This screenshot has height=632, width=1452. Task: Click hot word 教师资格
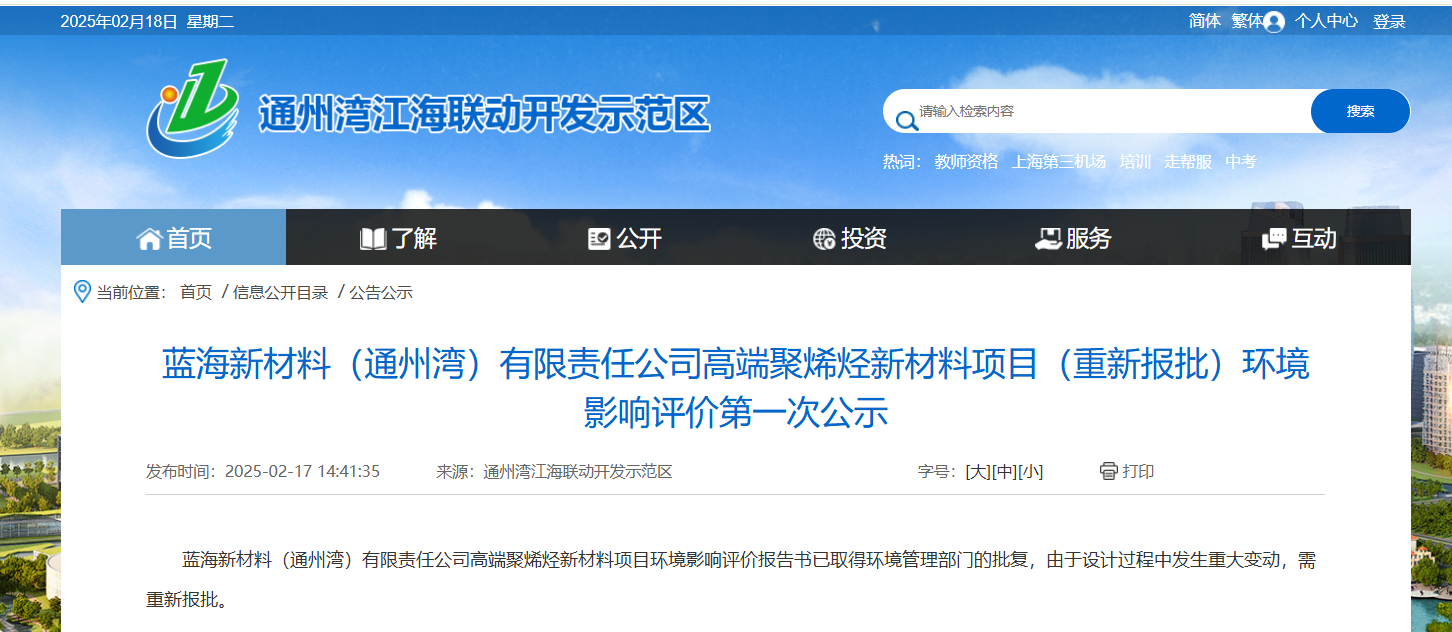pos(967,161)
